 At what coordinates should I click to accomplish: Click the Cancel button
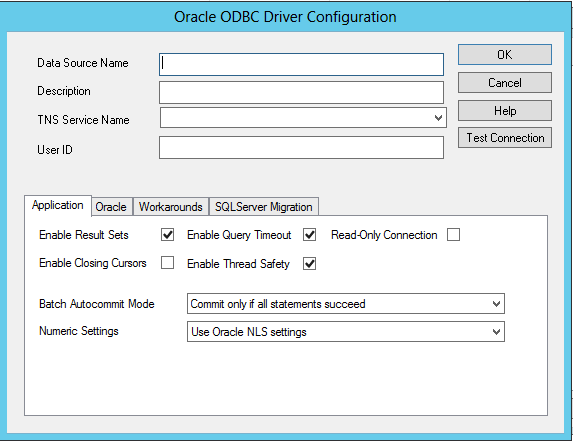505,83
